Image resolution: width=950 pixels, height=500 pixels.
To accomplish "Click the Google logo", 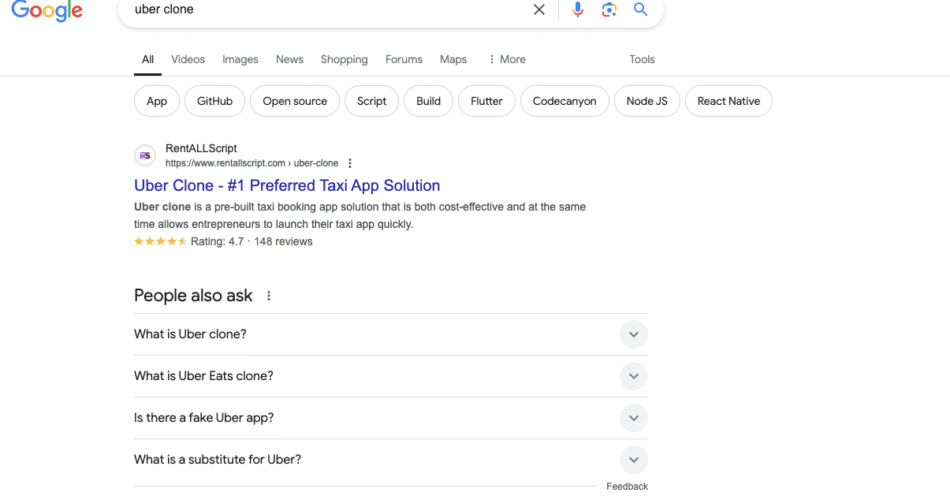I will coord(47,10).
